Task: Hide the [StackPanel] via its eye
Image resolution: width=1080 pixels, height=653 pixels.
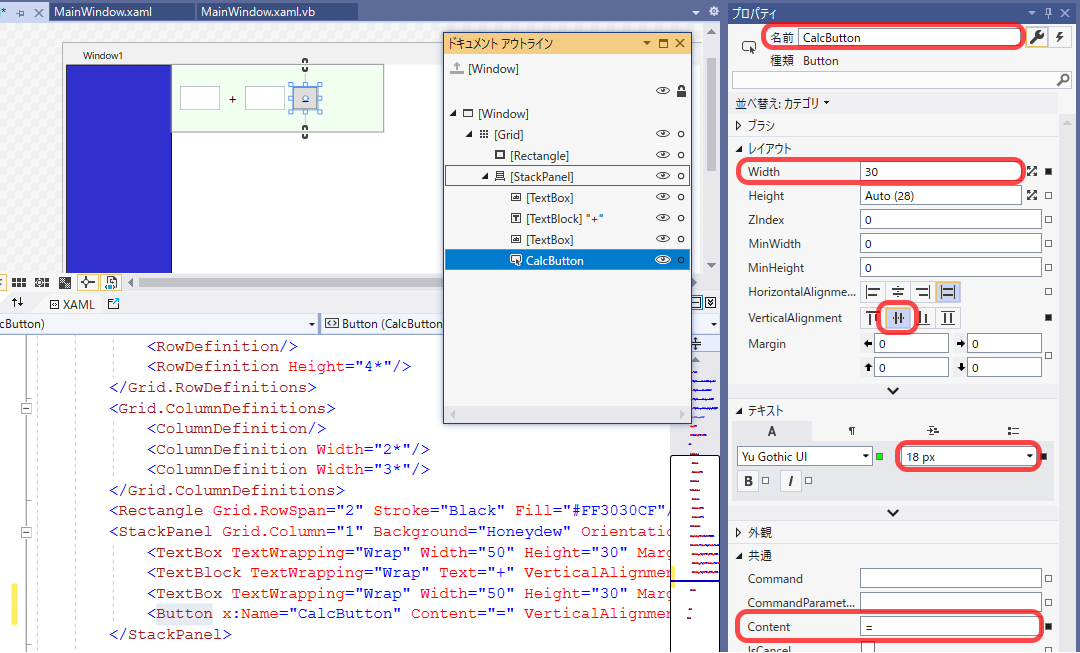Action: coord(663,176)
